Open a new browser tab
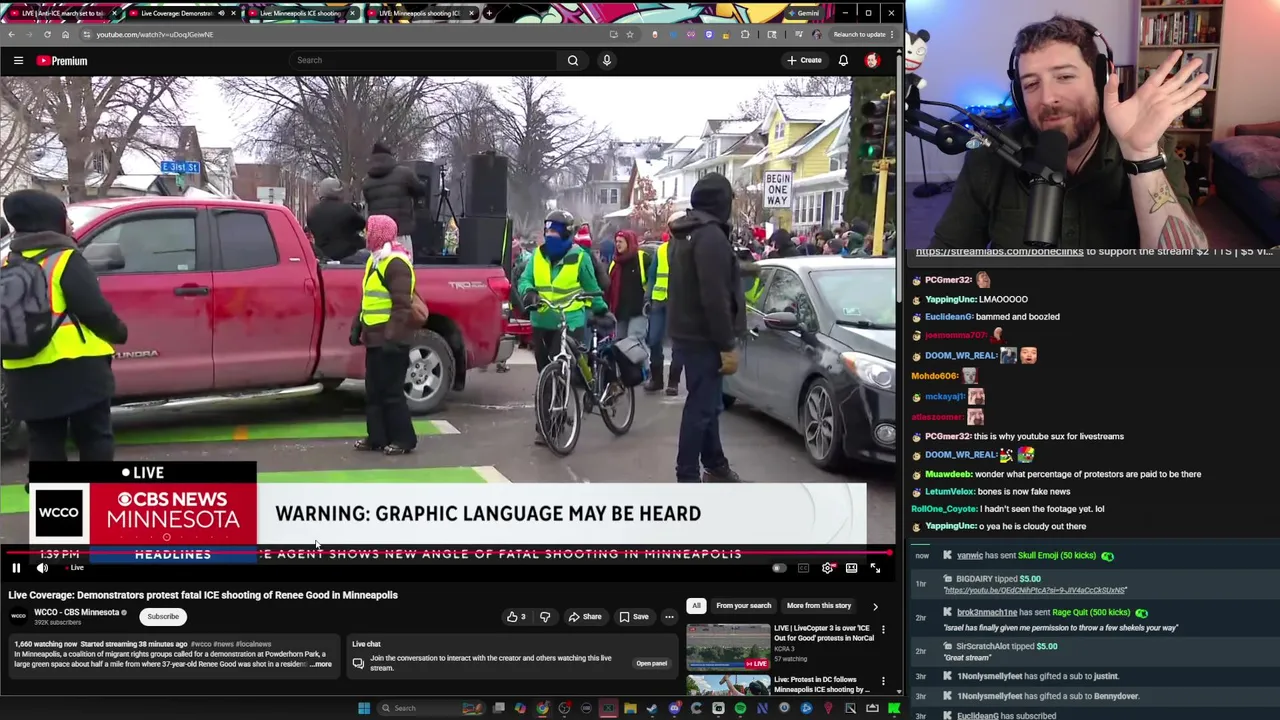 [488, 13]
